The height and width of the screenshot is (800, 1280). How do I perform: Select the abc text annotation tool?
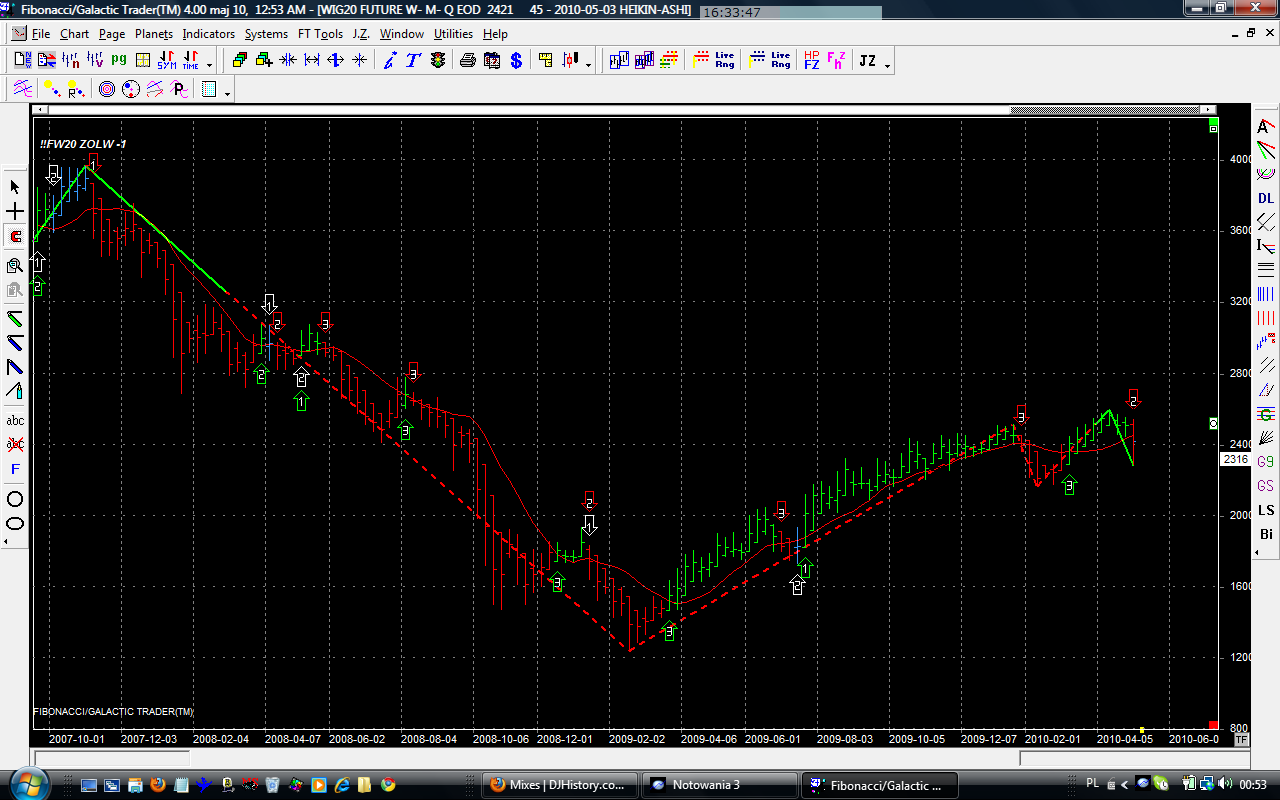click(15, 421)
